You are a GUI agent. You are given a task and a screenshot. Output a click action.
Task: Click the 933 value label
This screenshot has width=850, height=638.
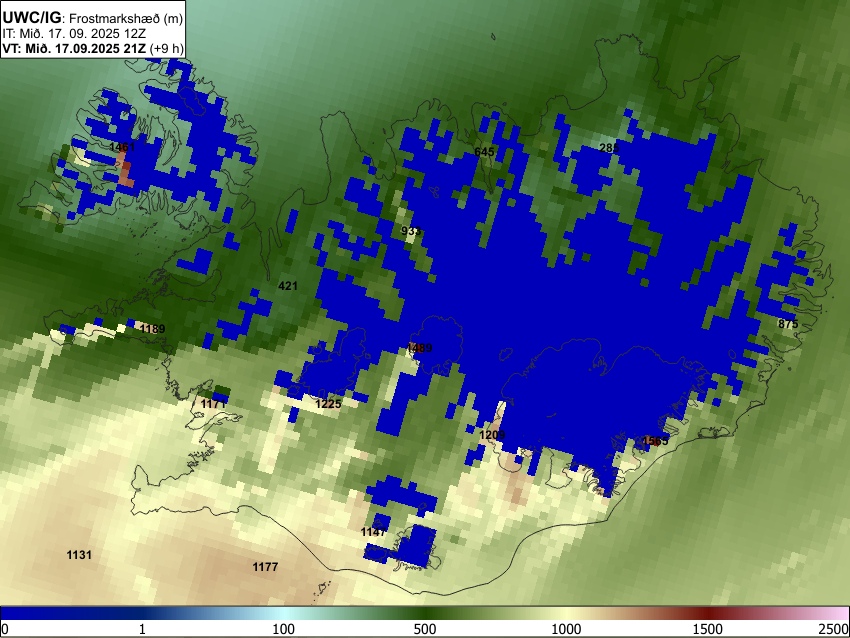click(x=410, y=231)
